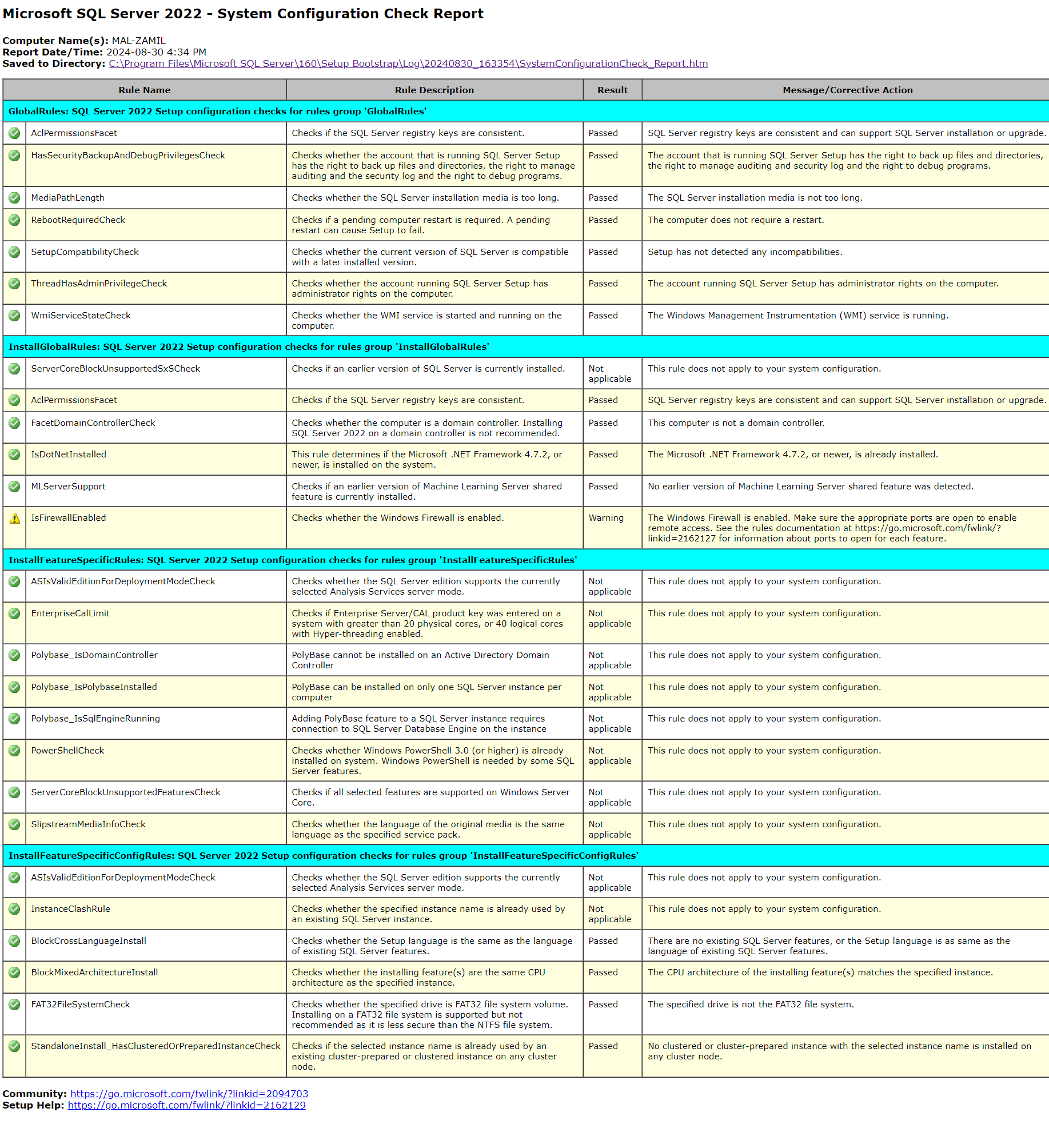Click the status icon beside Polybase_IsDomainController
Image resolution: width=1049 pixels, height=1148 pixels.
pyautogui.click(x=14, y=655)
